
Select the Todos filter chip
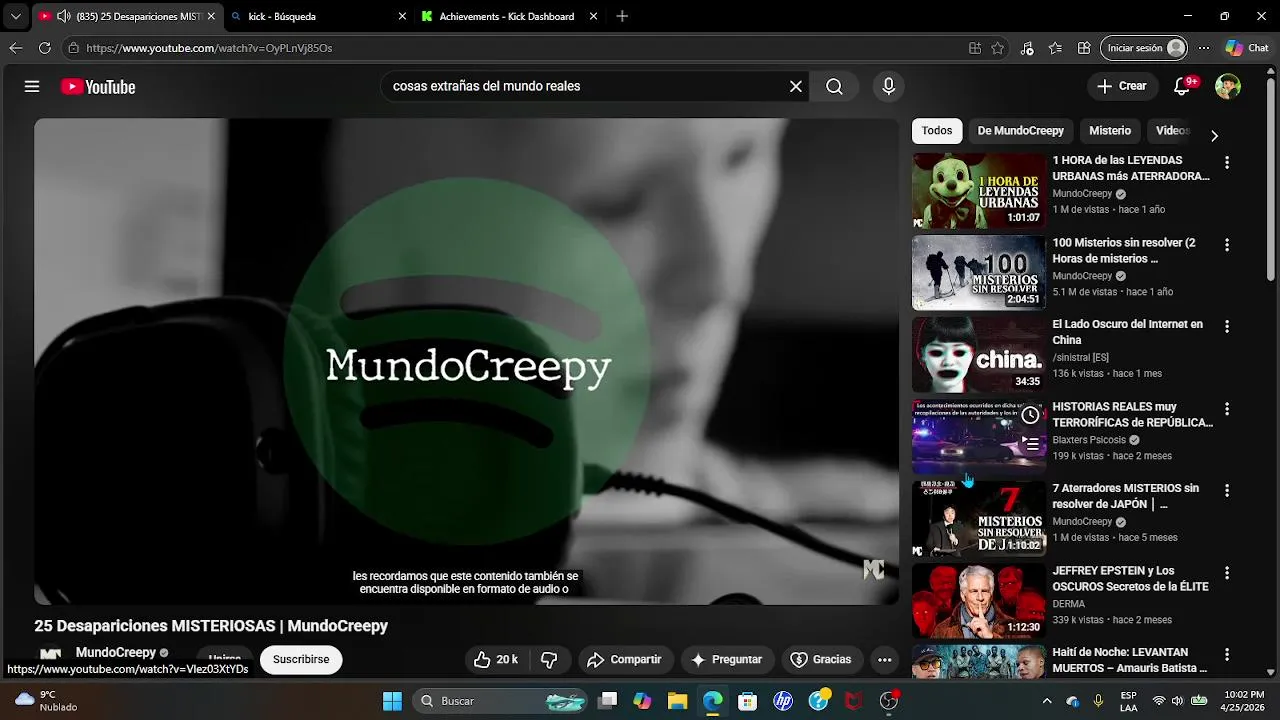point(937,131)
